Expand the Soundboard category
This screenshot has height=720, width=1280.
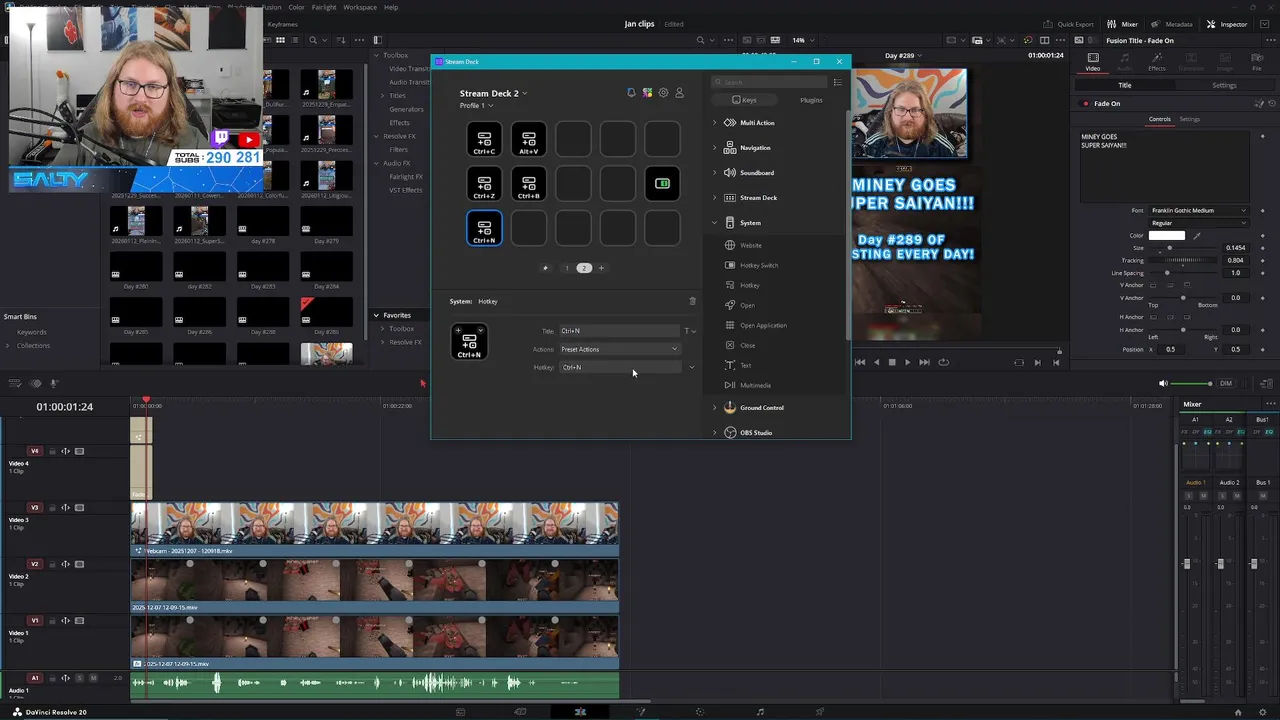click(715, 173)
